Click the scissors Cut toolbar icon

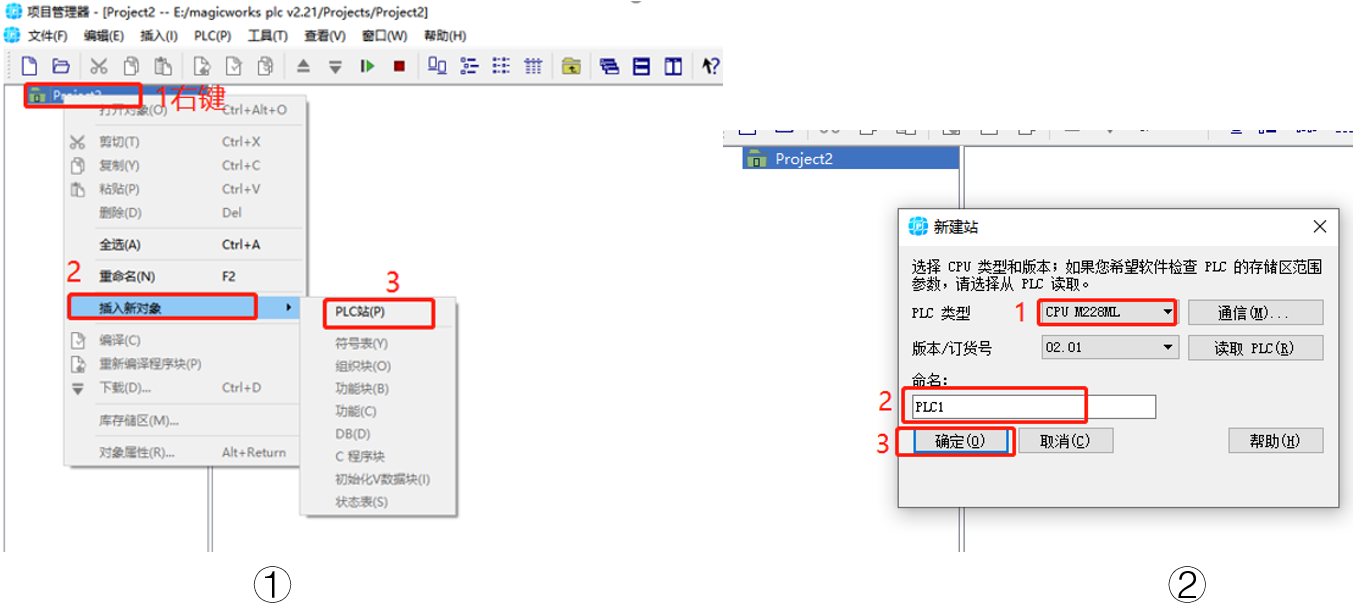pyautogui.click(x=98, y=66)
